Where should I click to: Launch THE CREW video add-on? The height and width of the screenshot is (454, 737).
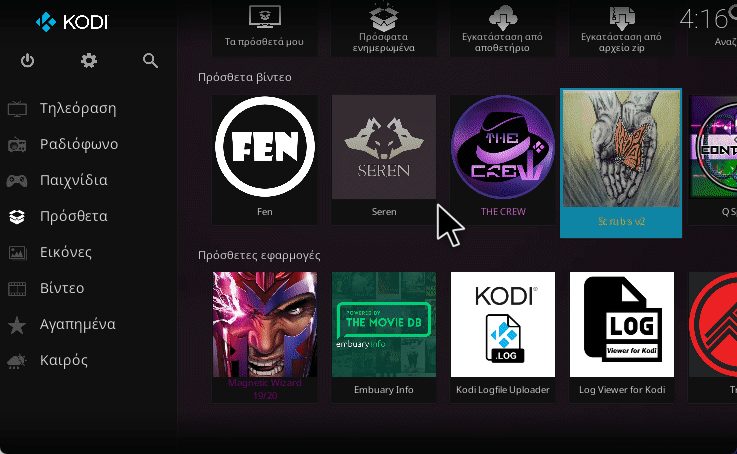[502, 159]
